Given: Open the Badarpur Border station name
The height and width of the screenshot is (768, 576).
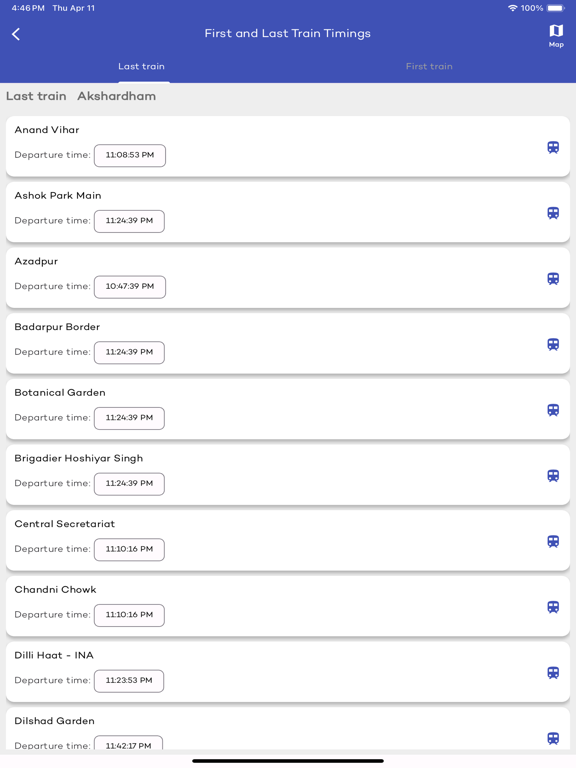Looking at the screenshot, I should click(57, 327).
